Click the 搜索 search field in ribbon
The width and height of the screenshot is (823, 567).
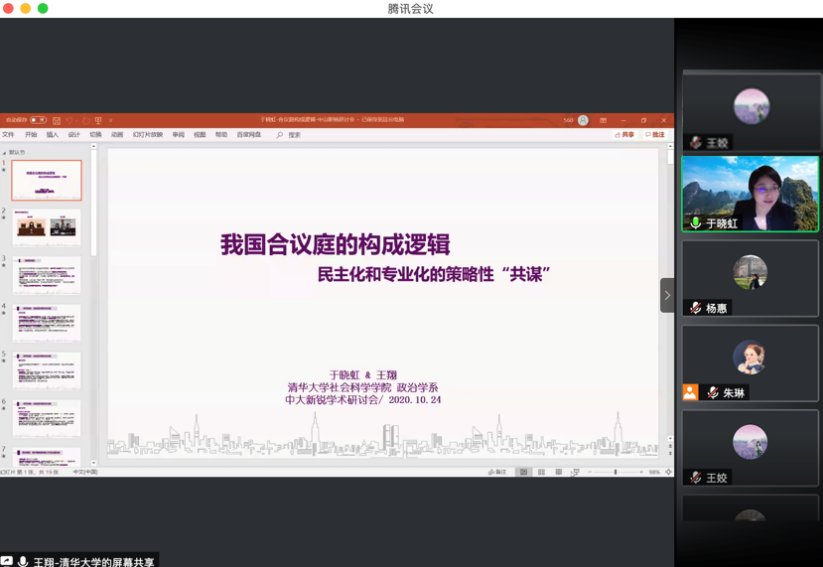click(294, 135)
